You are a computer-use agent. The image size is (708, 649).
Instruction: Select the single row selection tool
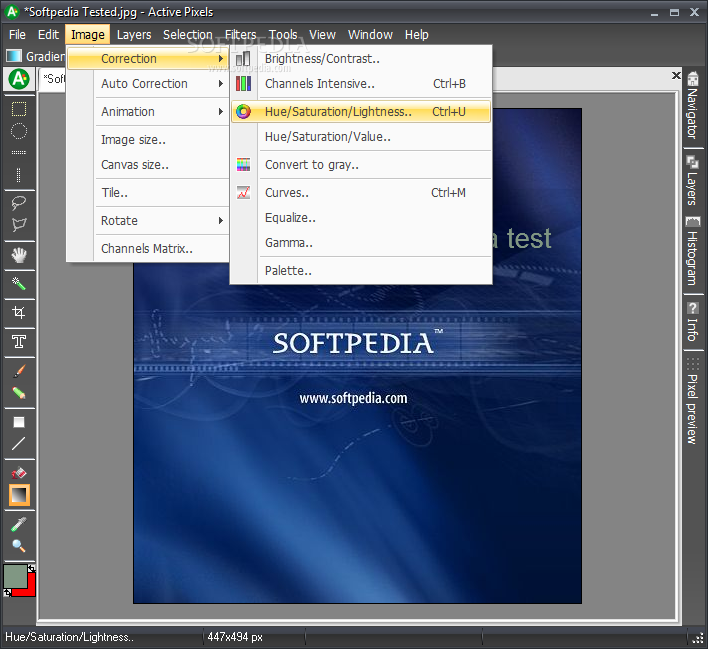pyautogui.click(x=19, y=153)
